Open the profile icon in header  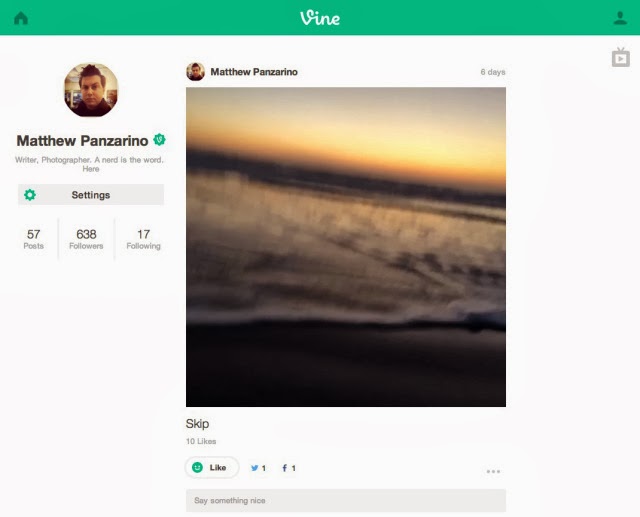click(620, 18)
